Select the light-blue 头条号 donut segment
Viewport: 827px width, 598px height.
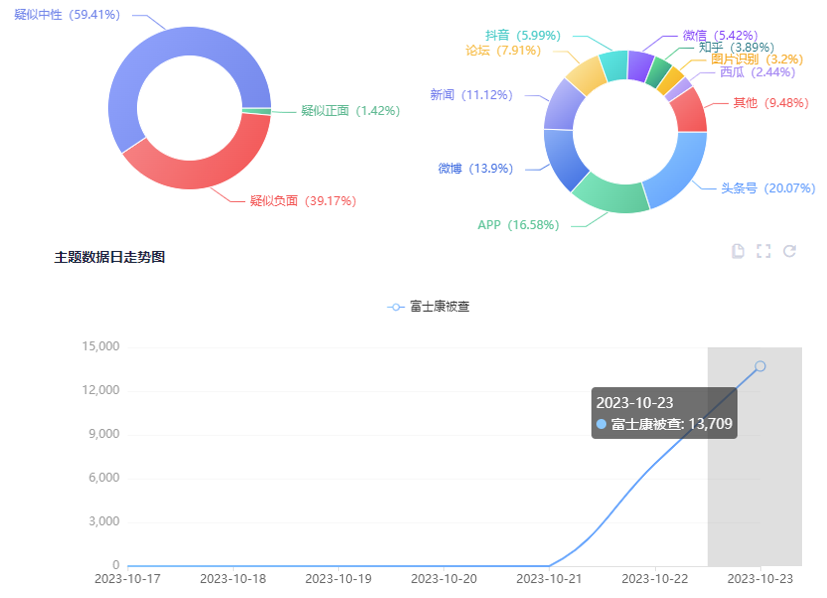pyautogui.click(x=678, y=165)
